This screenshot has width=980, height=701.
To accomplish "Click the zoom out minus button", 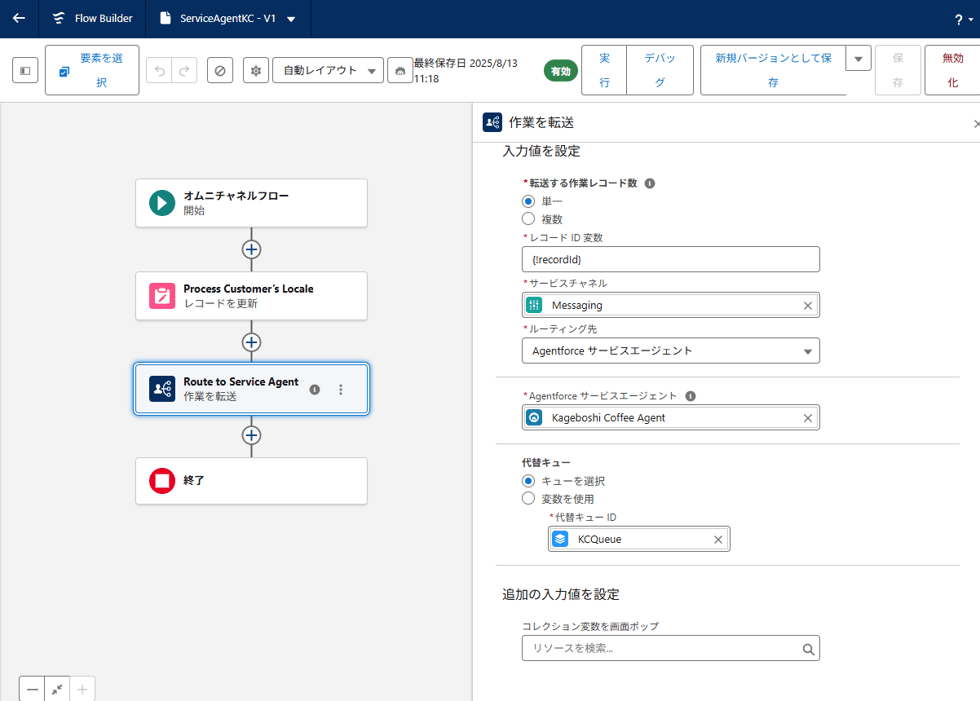I will [32, 690].
